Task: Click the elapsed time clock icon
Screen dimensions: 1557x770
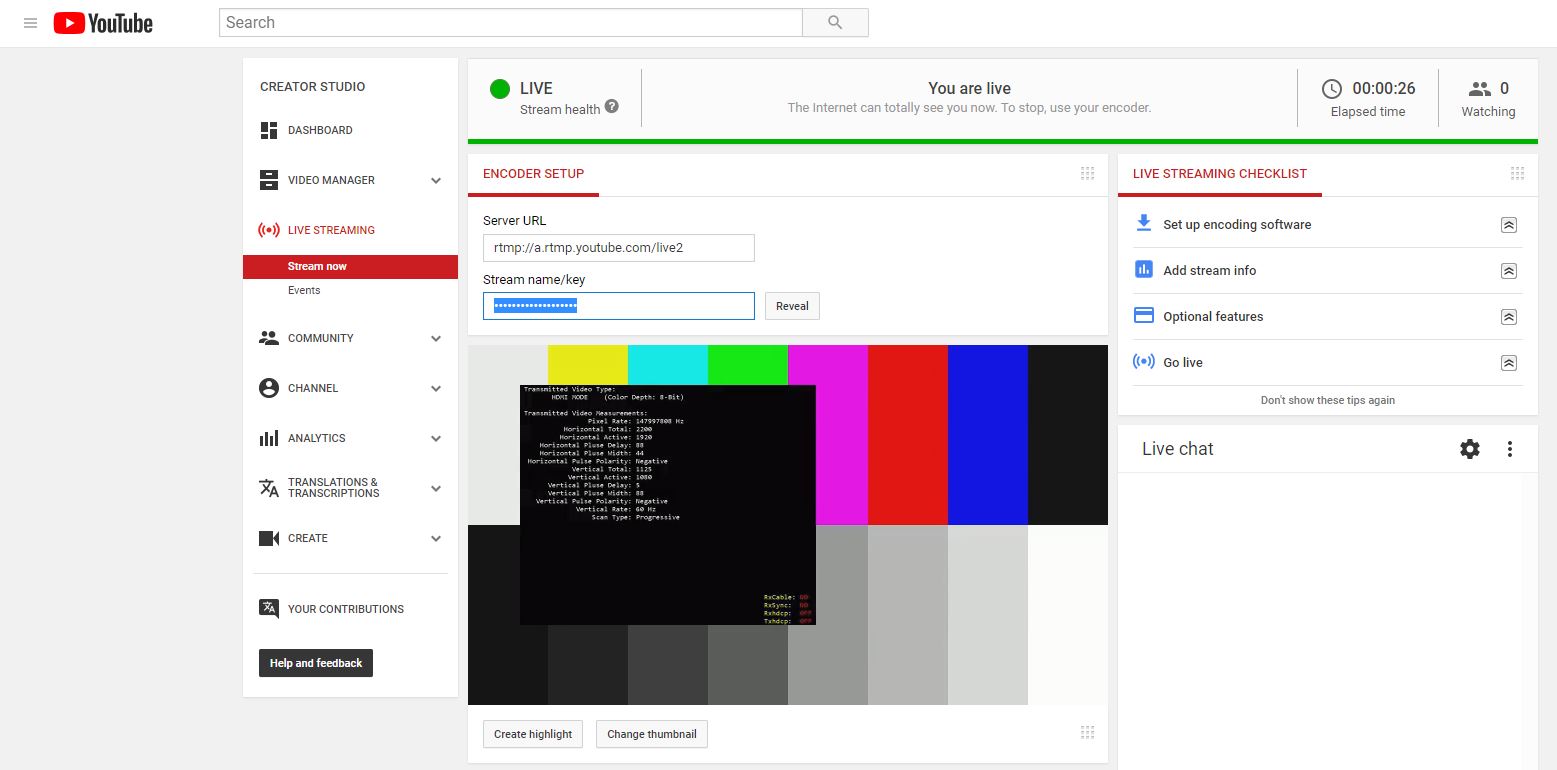Action: tap(1332, 89)
